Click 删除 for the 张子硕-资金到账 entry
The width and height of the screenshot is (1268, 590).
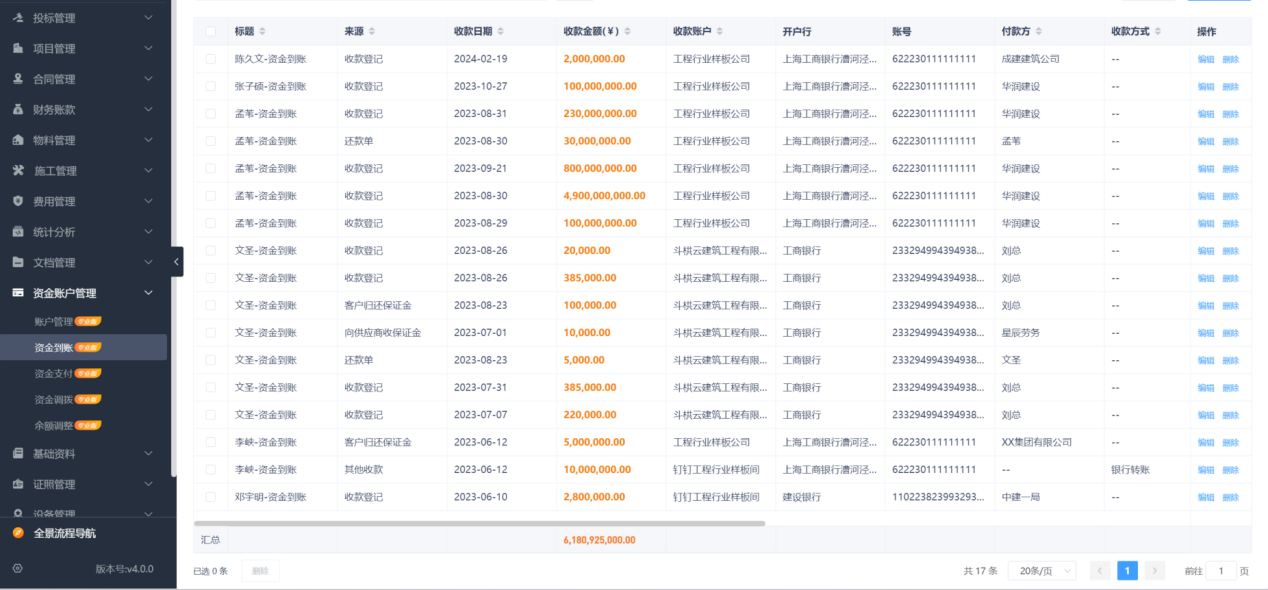[x=1231, y=86]
